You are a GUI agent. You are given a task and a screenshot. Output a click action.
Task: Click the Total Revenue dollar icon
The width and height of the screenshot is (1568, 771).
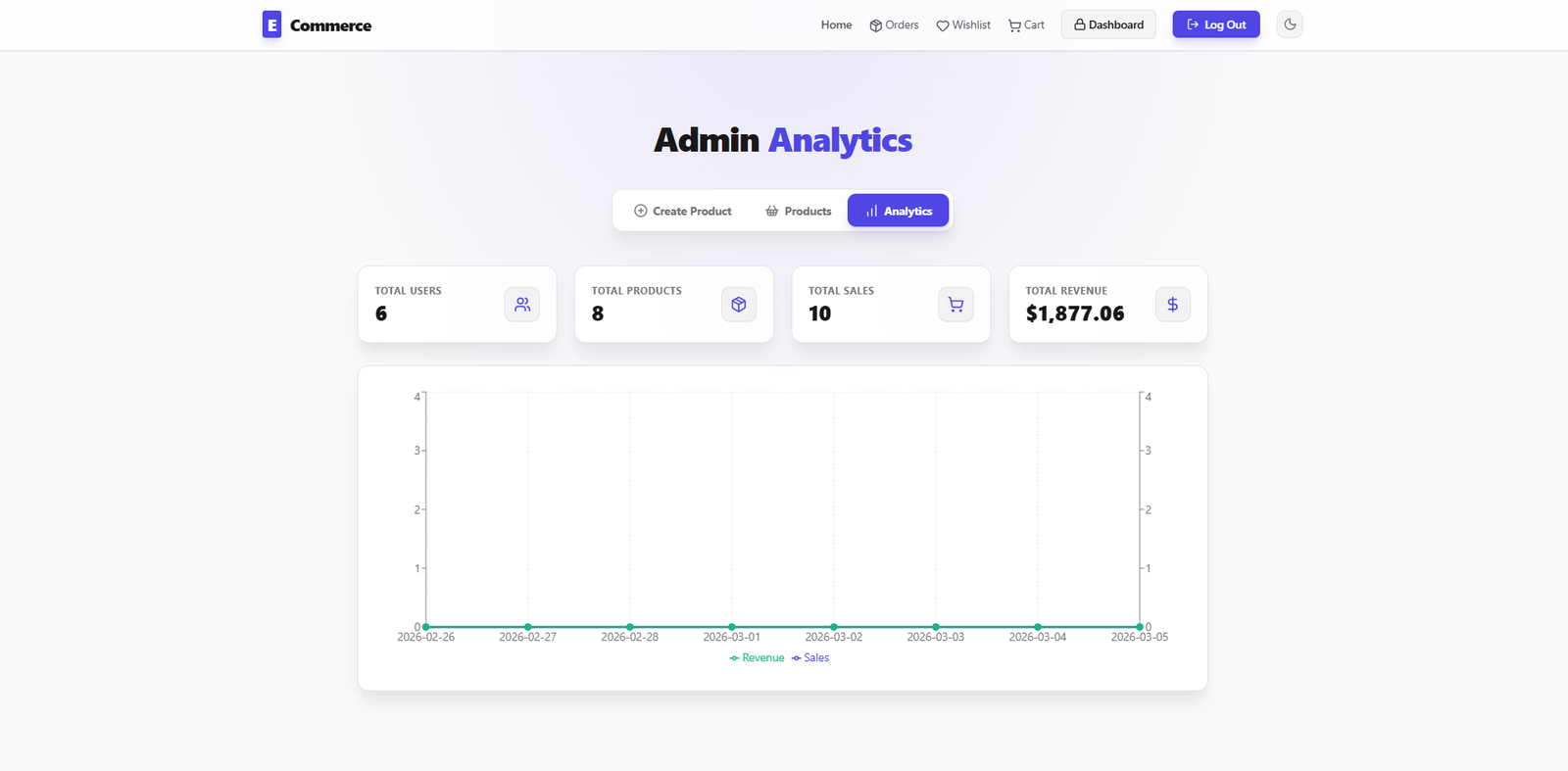pyautogui.click(x=1172, y=305)
